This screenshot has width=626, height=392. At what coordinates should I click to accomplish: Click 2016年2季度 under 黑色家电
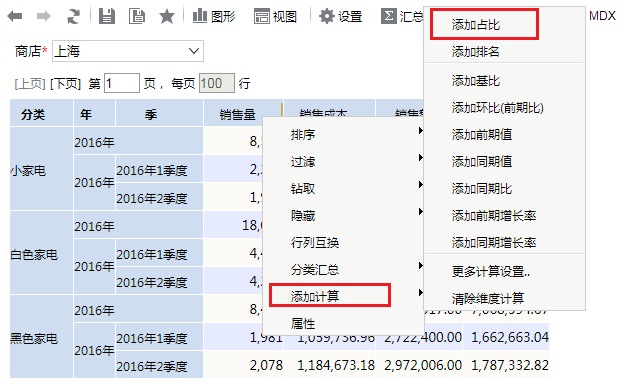point(159,364)
